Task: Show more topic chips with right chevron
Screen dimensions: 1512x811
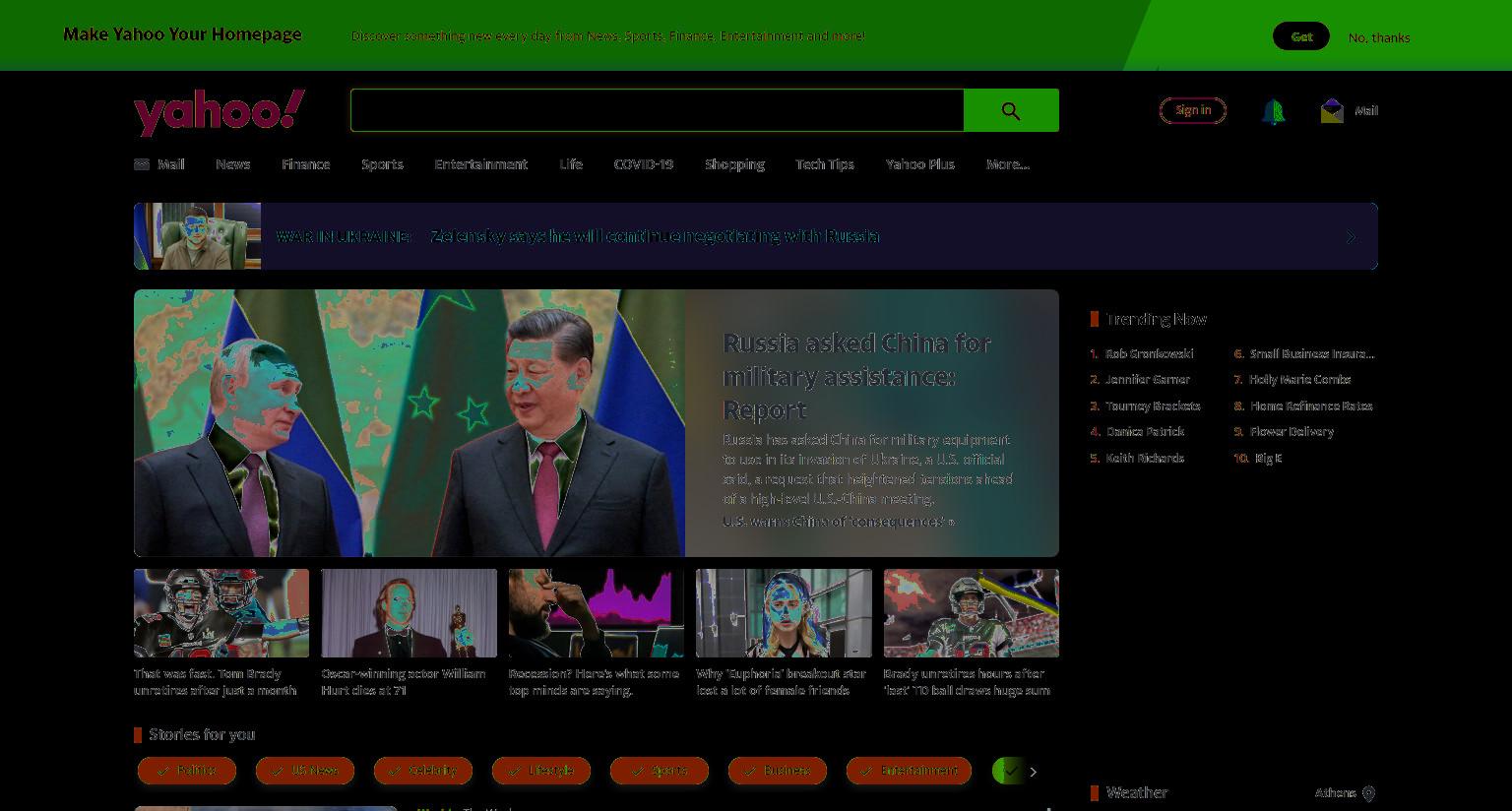Action: pyautogui.click(x=1034, y=772)
